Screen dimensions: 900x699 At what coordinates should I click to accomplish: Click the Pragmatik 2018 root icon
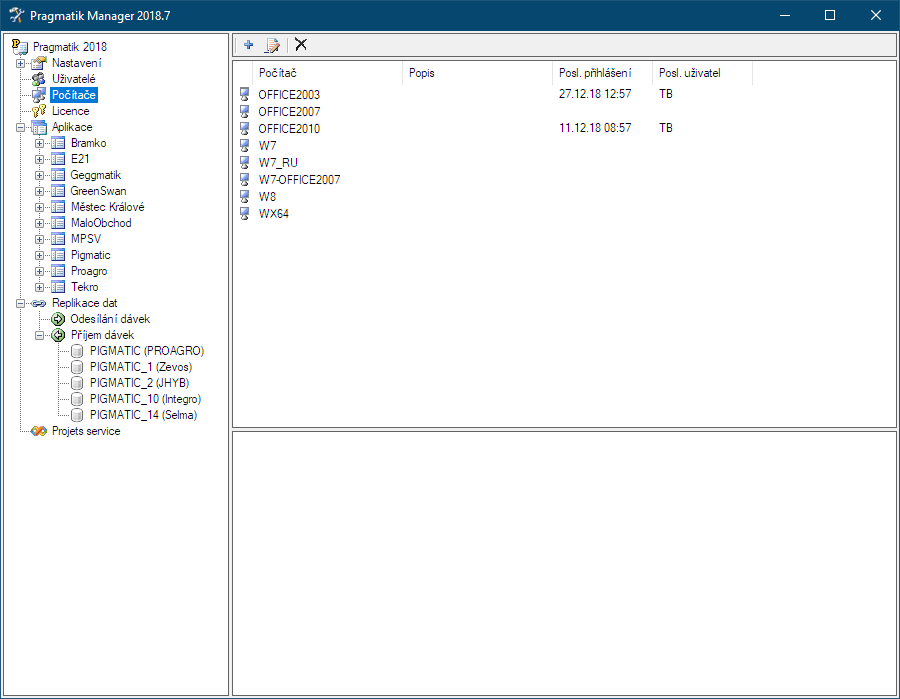coord(20,46)
